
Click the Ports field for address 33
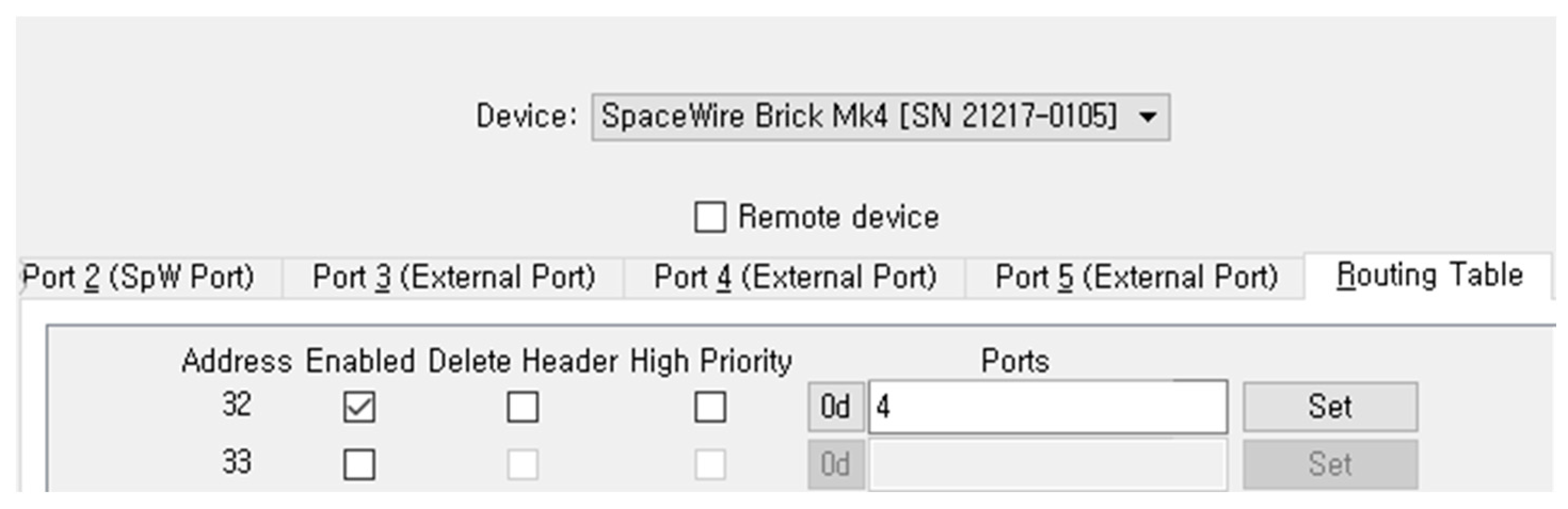pos(1047,465)
